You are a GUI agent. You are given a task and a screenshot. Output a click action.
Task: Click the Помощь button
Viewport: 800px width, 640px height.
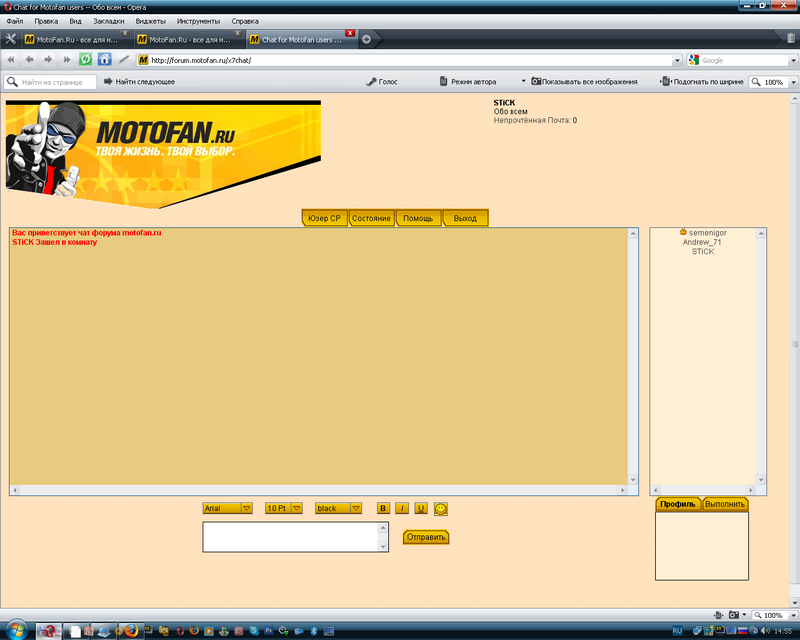point(418,218)
